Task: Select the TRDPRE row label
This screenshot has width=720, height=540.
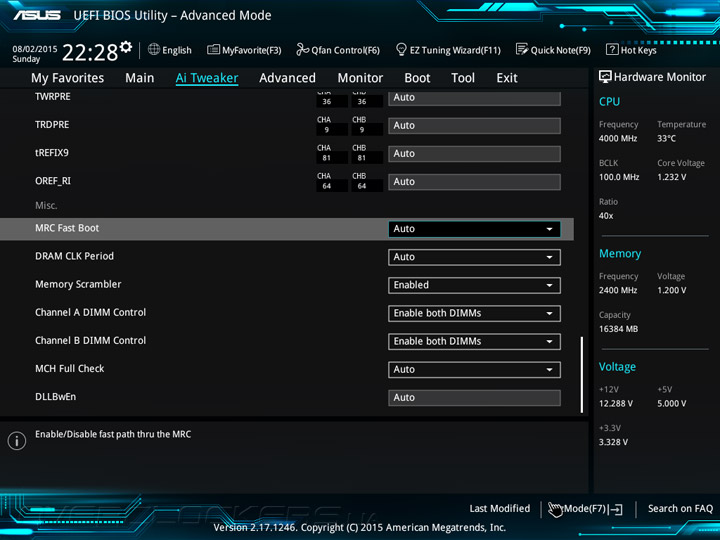Action: (x=52, y=125)
